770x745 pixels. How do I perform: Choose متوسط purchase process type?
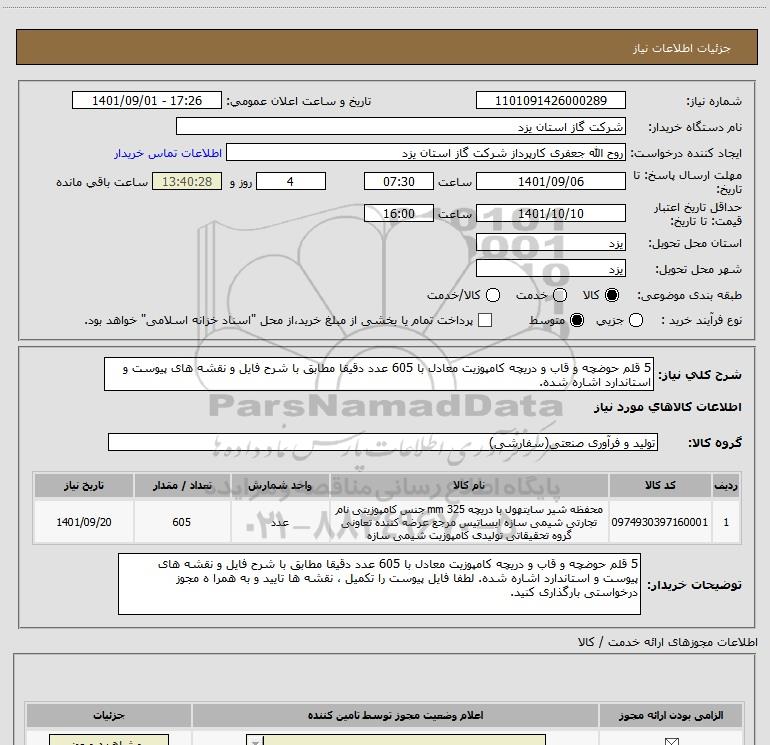point(577,320)
